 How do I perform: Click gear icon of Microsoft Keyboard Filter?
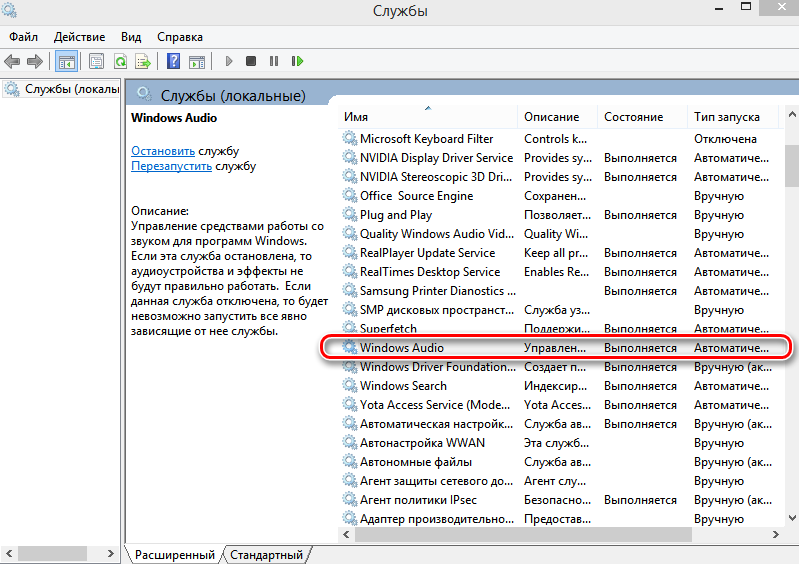tap(350, 139)
